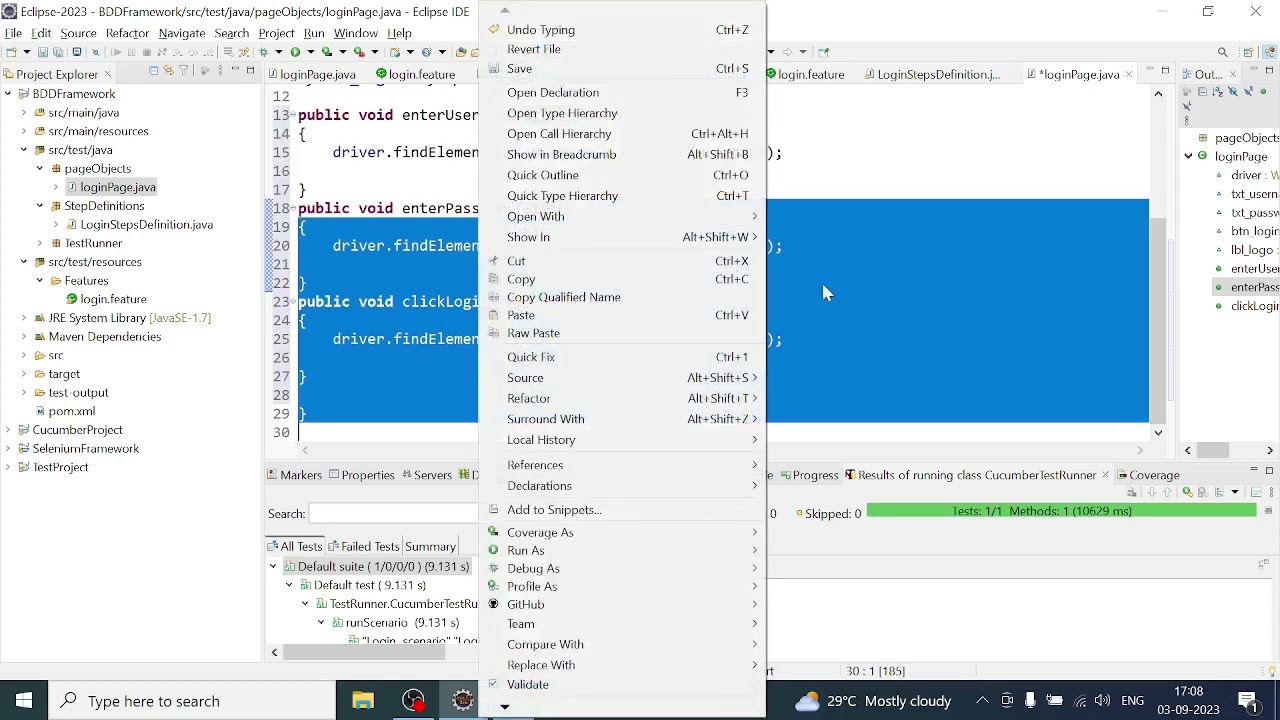Expand the src/main/java folder
The height and width of the screenshot is (720, 1280).
[24, 113]
